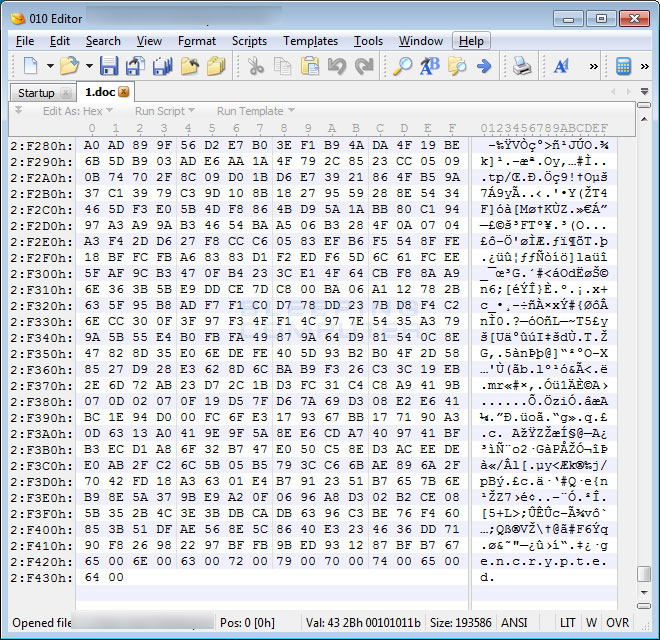Click ANSI character set in status bar

click(514, 622)
